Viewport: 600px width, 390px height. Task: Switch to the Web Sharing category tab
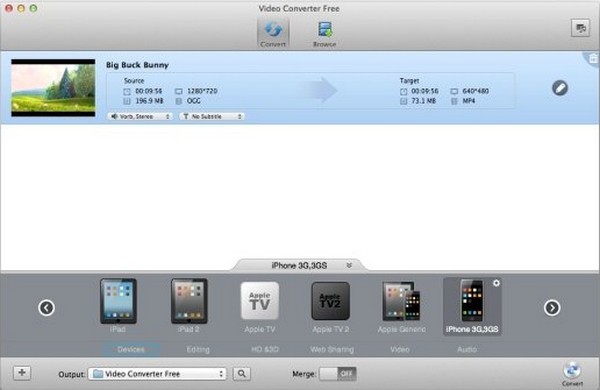click(x=332, y=349)
